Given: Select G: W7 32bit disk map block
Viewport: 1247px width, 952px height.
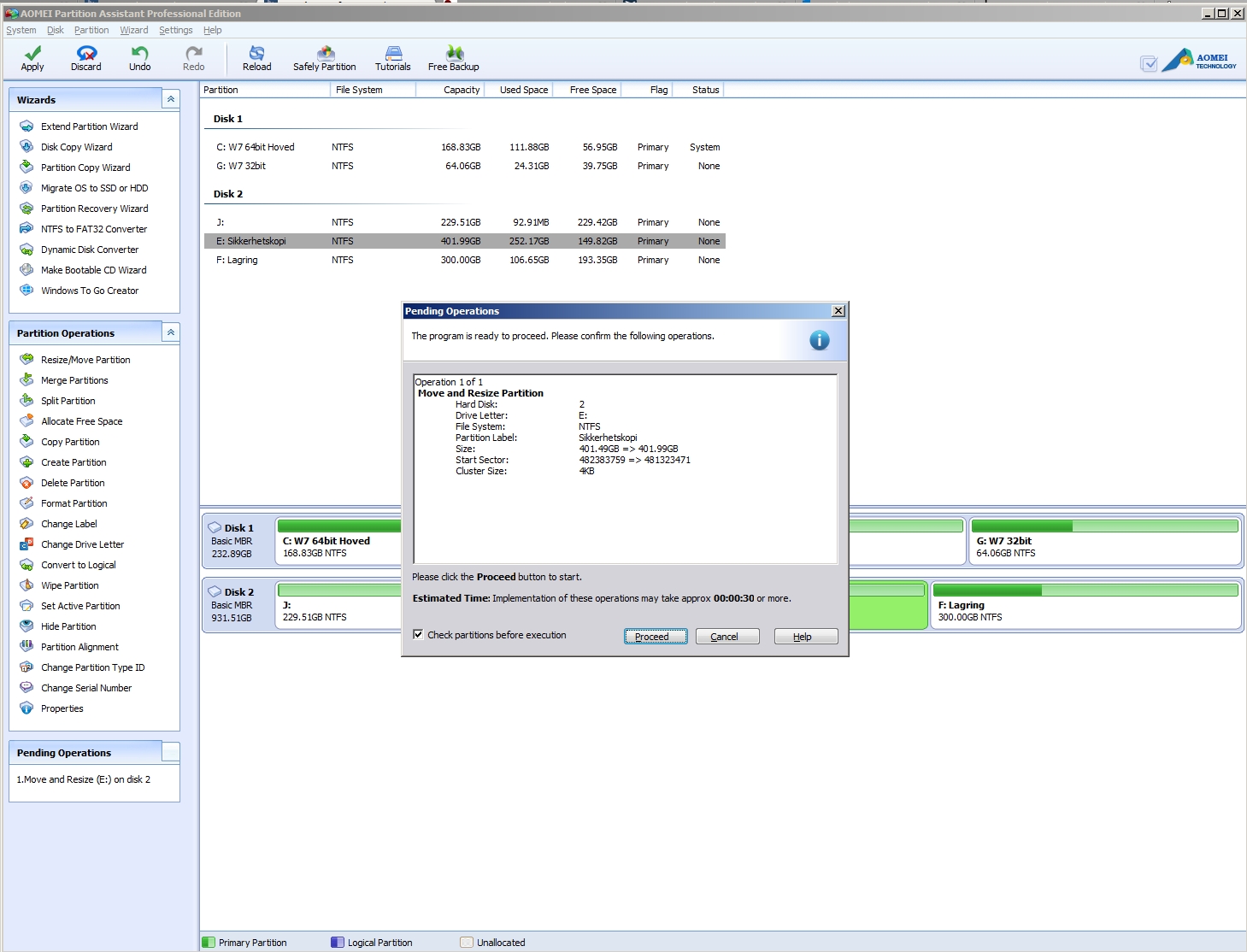Looking at the screenshot, I should click(x=1105, y=541).
